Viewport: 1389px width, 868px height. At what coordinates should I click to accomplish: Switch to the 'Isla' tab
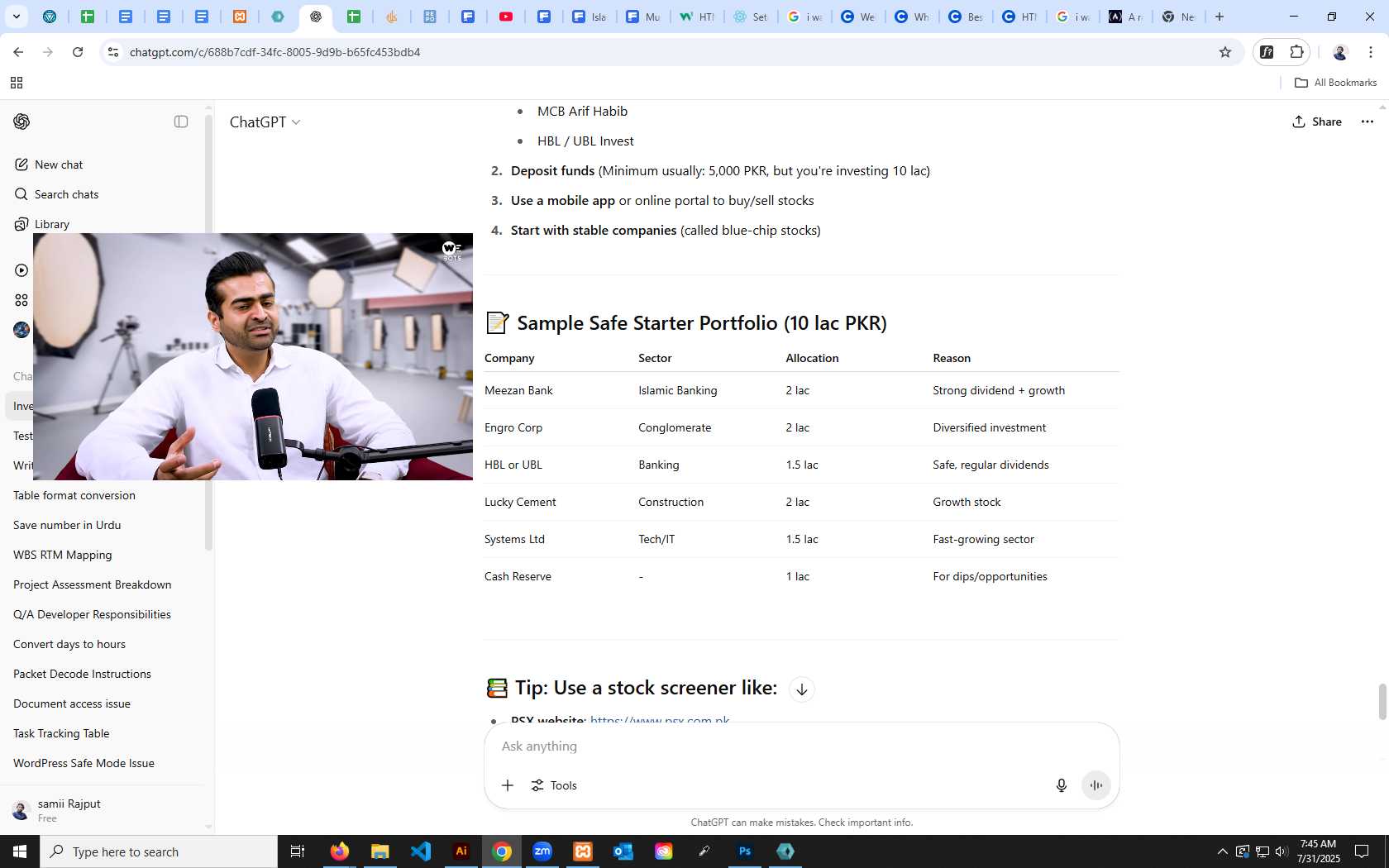coord(589,17)
